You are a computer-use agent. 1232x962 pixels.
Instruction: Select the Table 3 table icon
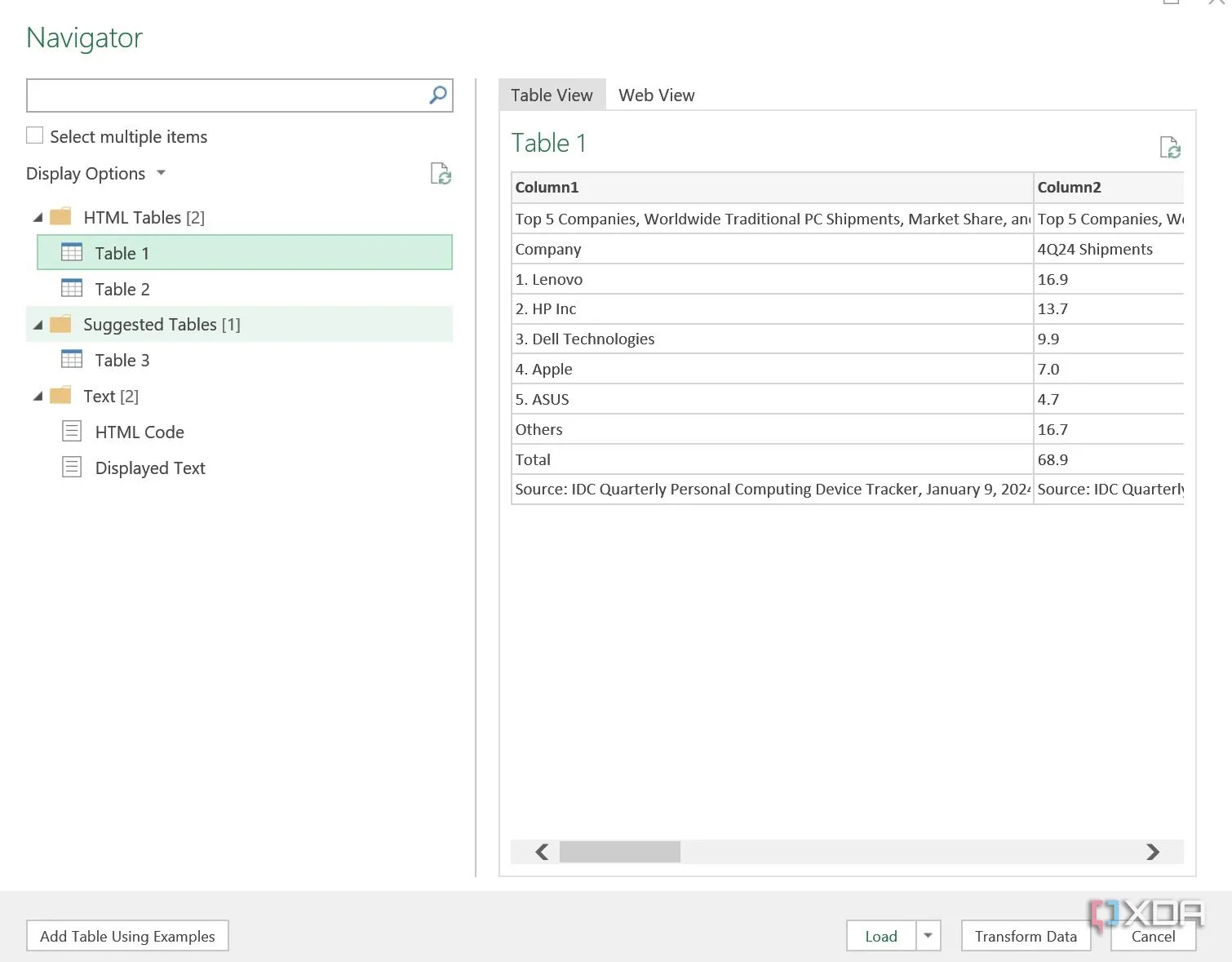72,360
